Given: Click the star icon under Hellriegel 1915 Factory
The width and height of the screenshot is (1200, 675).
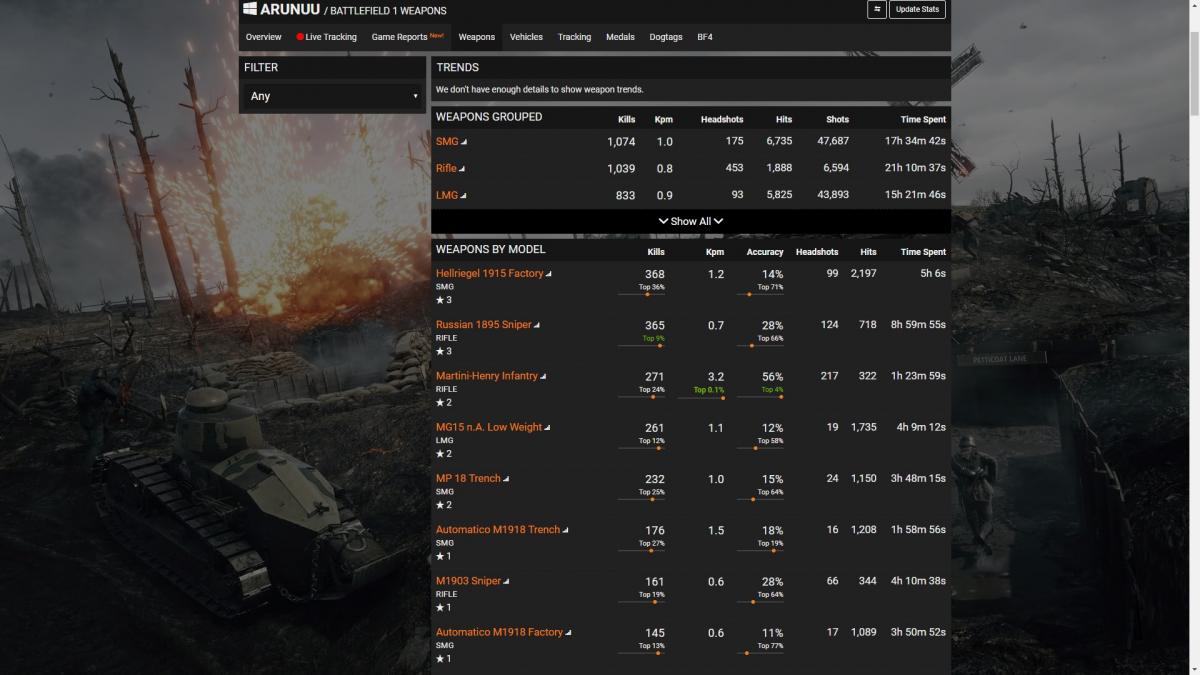Looking at the screenshot, I should (x=440, y=300).
